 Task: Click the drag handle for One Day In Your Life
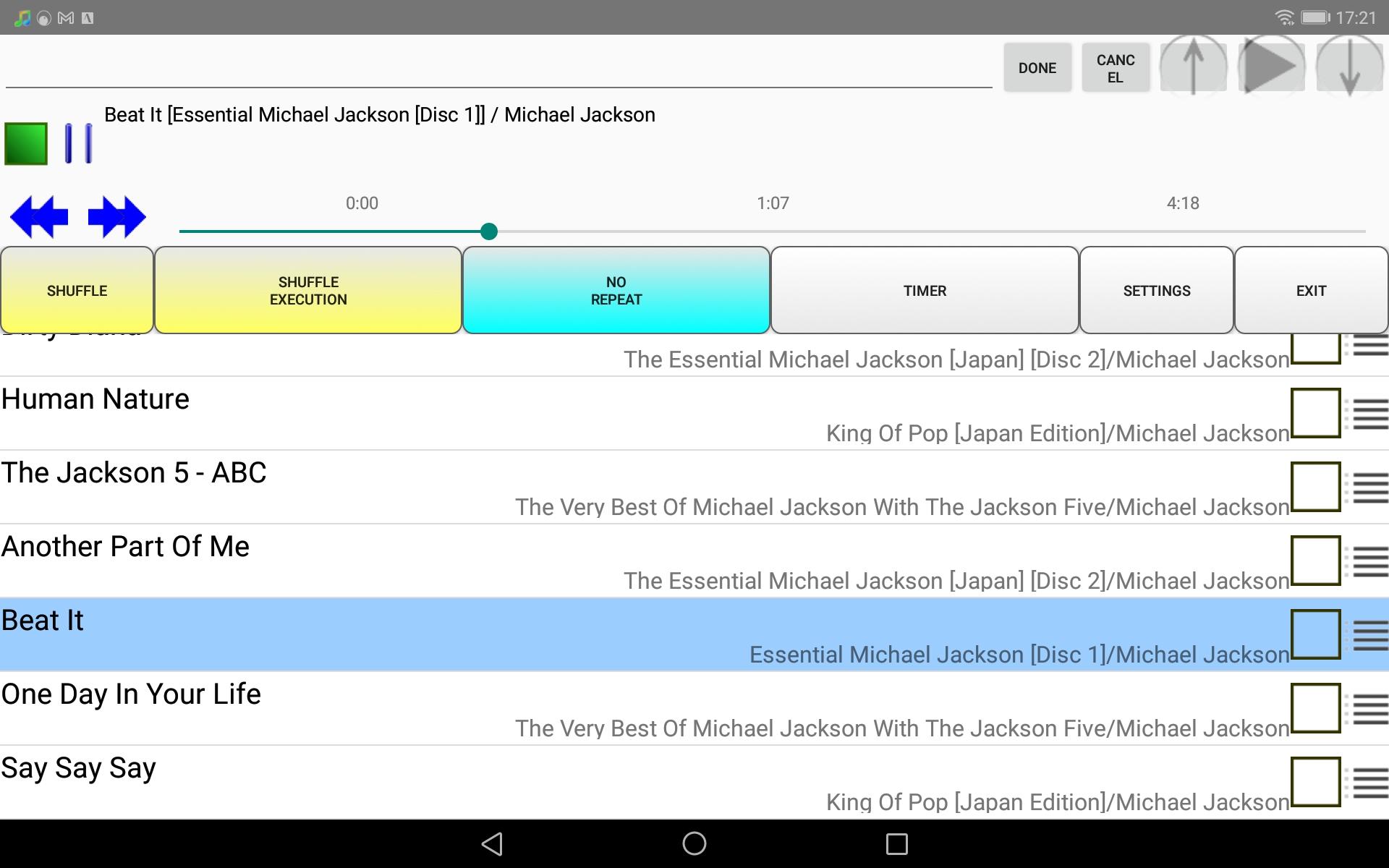pyautogui.click(x=1367, y=709)
